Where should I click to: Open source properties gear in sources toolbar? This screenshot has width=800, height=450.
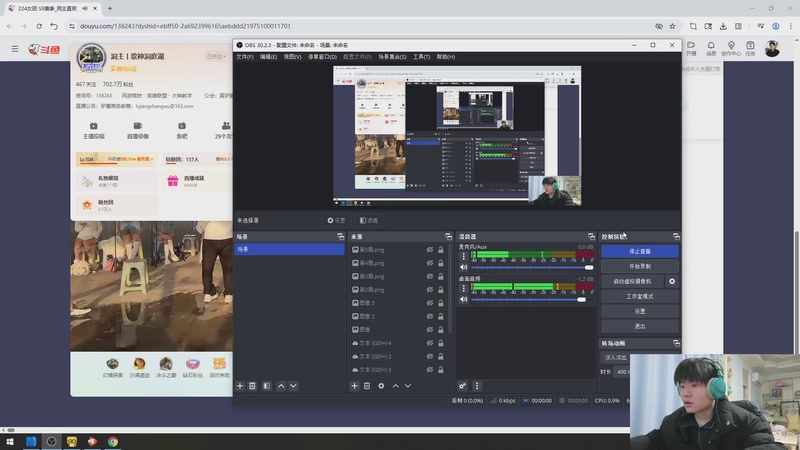pos(381,385)
